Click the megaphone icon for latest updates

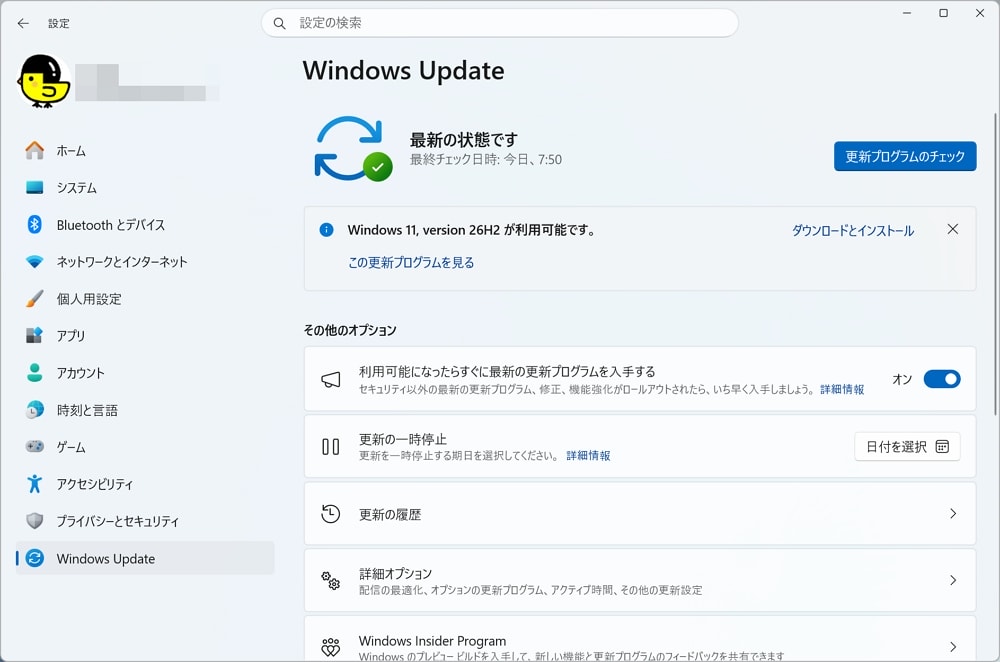click(330, 379)
